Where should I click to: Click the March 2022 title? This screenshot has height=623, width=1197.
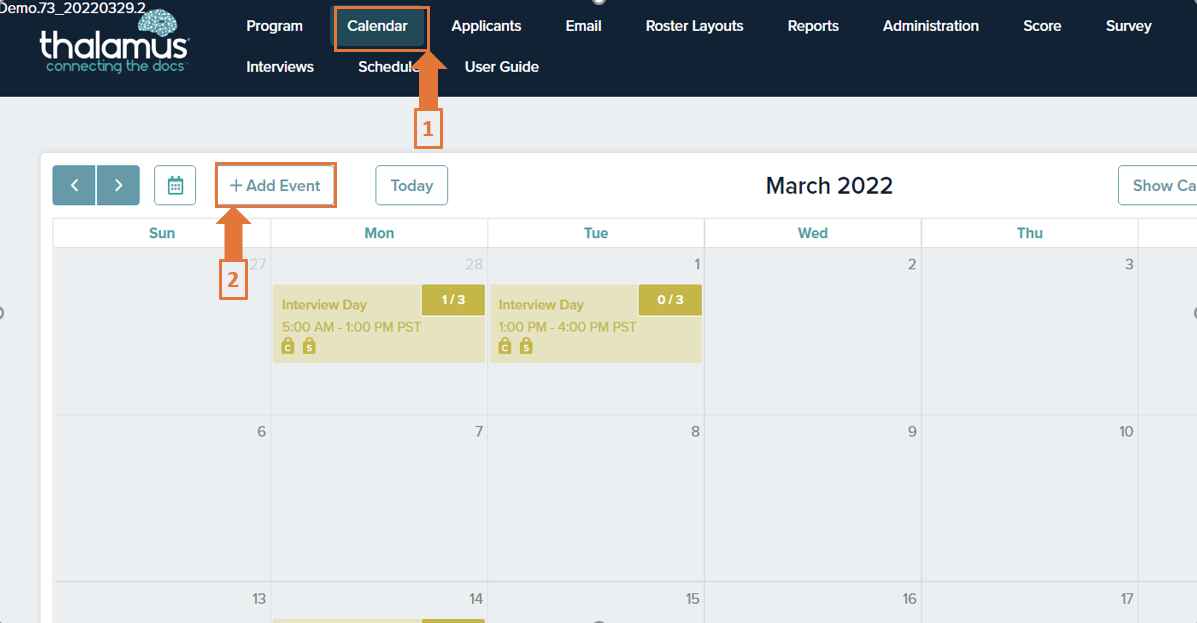pos(829,186)
